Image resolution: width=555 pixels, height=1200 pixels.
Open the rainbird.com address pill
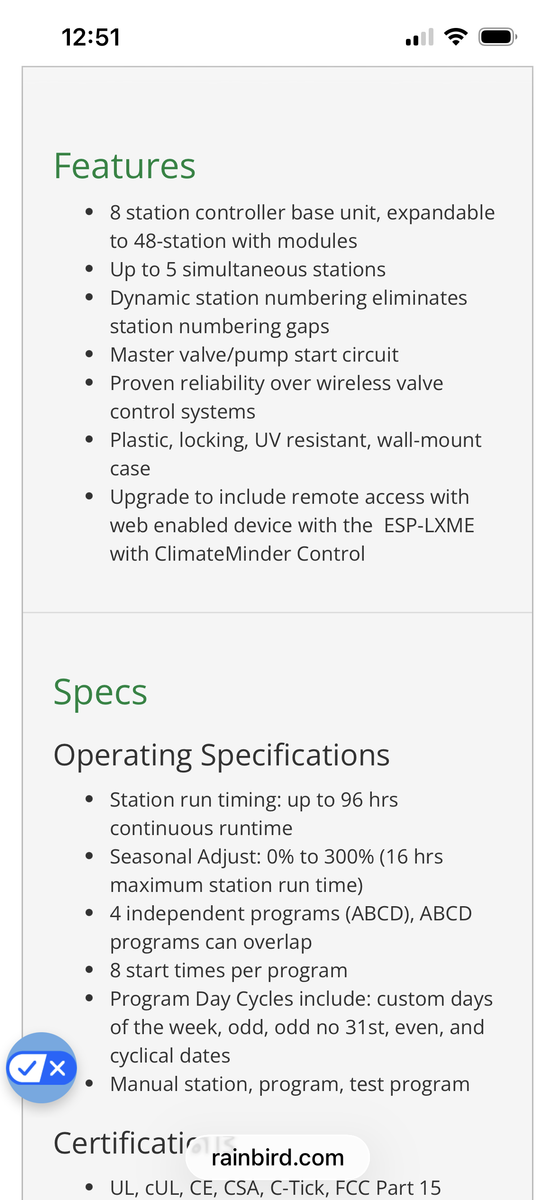point(277,1158)
